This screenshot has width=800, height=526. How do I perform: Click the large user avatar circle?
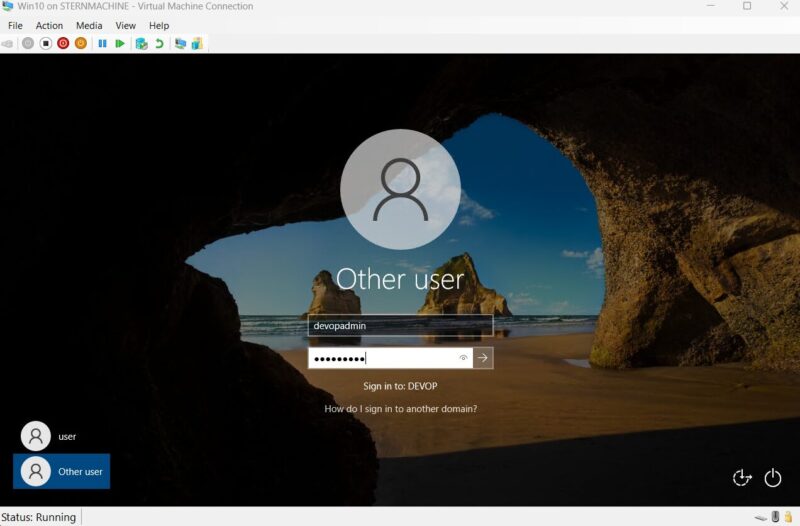401,189
